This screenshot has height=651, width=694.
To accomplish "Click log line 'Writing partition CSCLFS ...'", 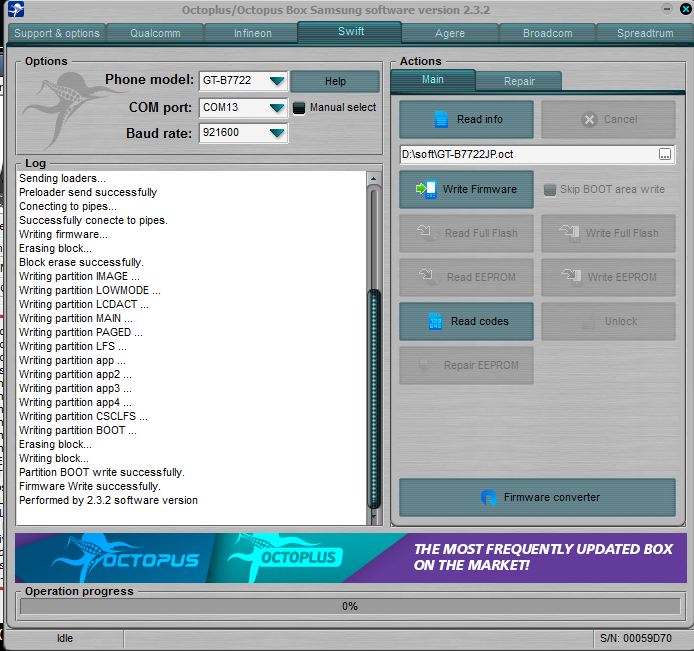I will [x=83, y=416].
